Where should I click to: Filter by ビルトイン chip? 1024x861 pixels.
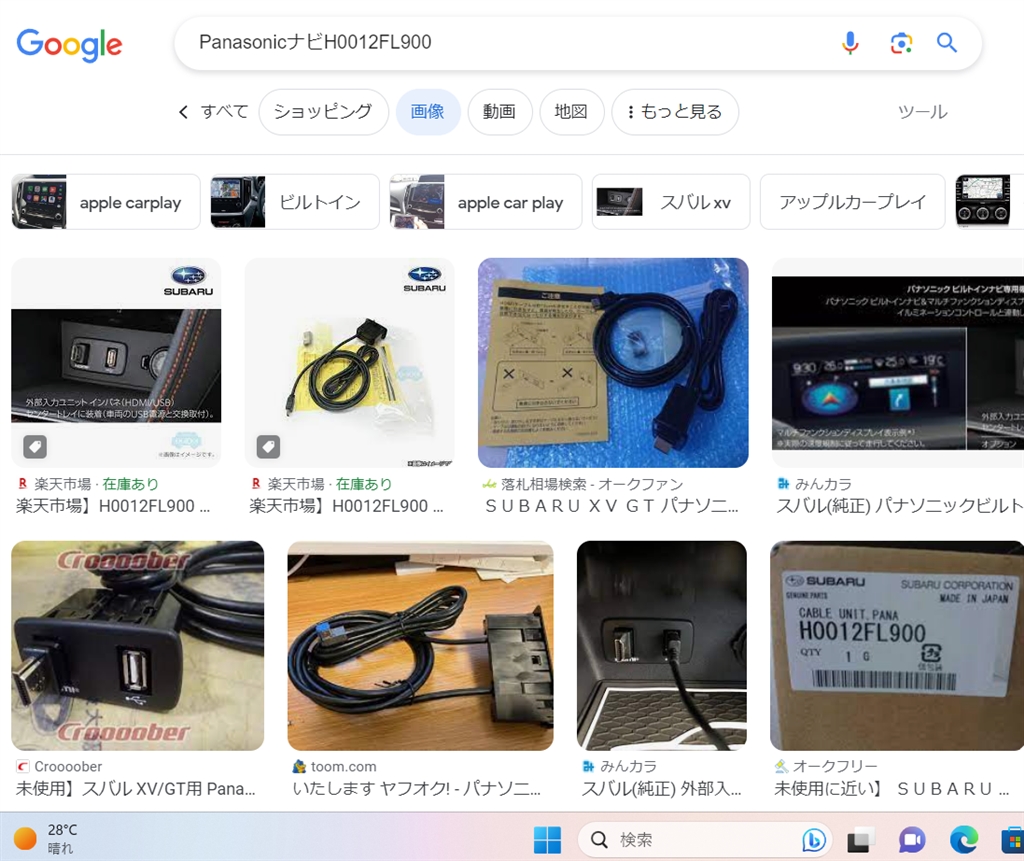click(x=295, y=202)
